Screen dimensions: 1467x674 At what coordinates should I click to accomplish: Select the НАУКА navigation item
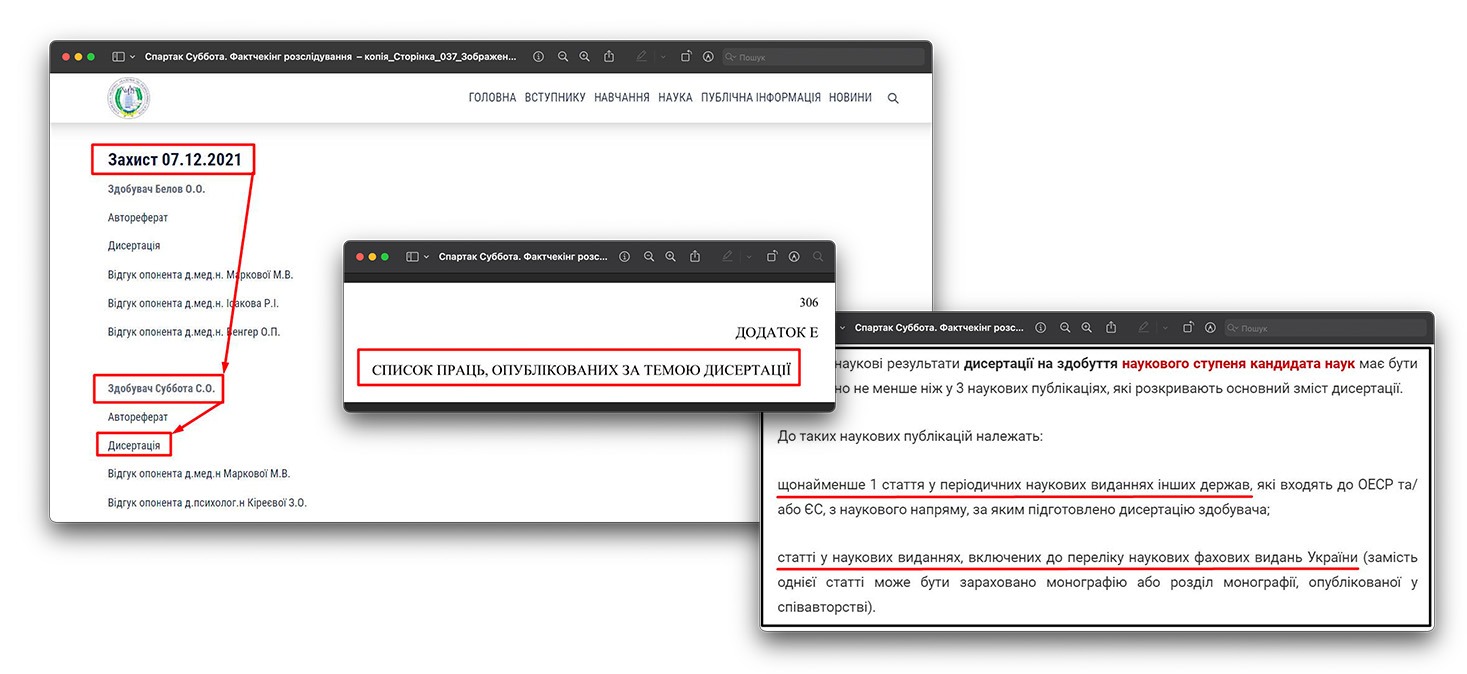coord(675,98)
